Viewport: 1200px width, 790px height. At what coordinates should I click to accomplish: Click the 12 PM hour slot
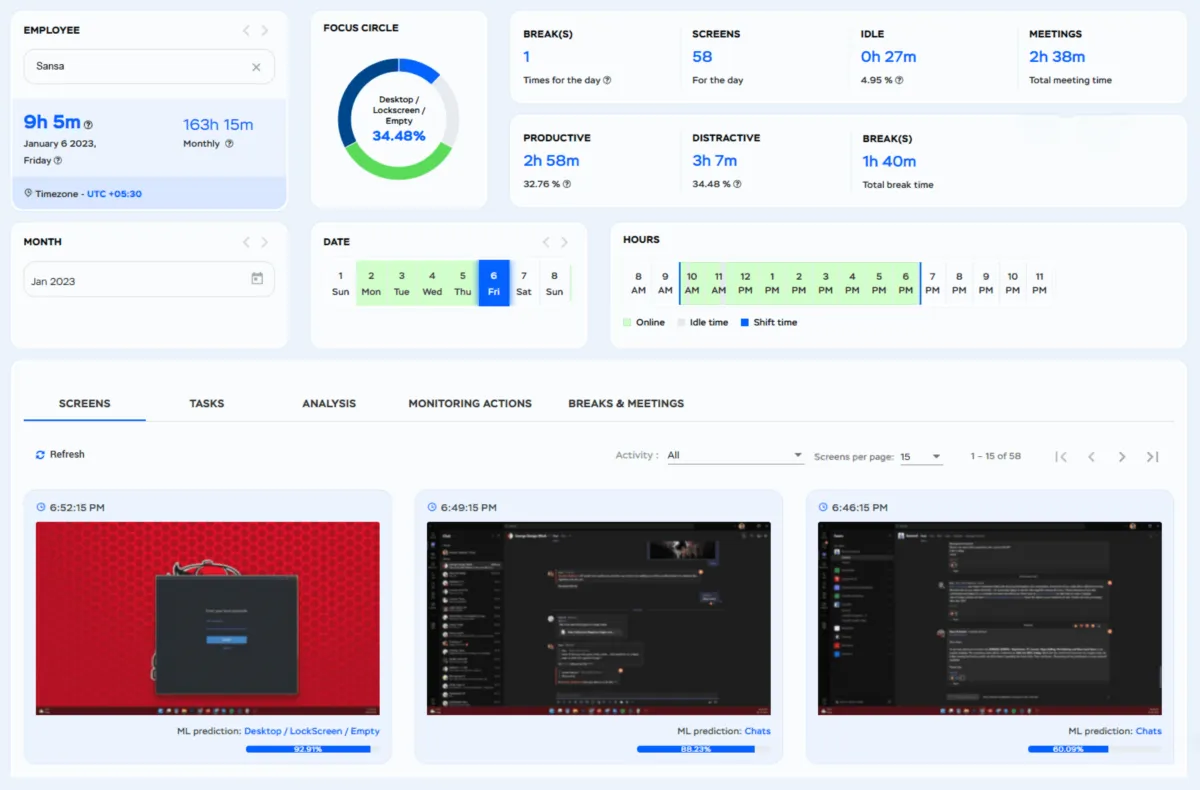click(745, 283)
